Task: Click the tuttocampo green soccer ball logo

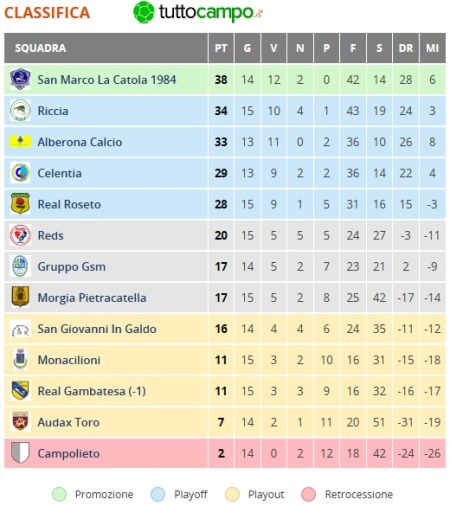Action: 144,12
